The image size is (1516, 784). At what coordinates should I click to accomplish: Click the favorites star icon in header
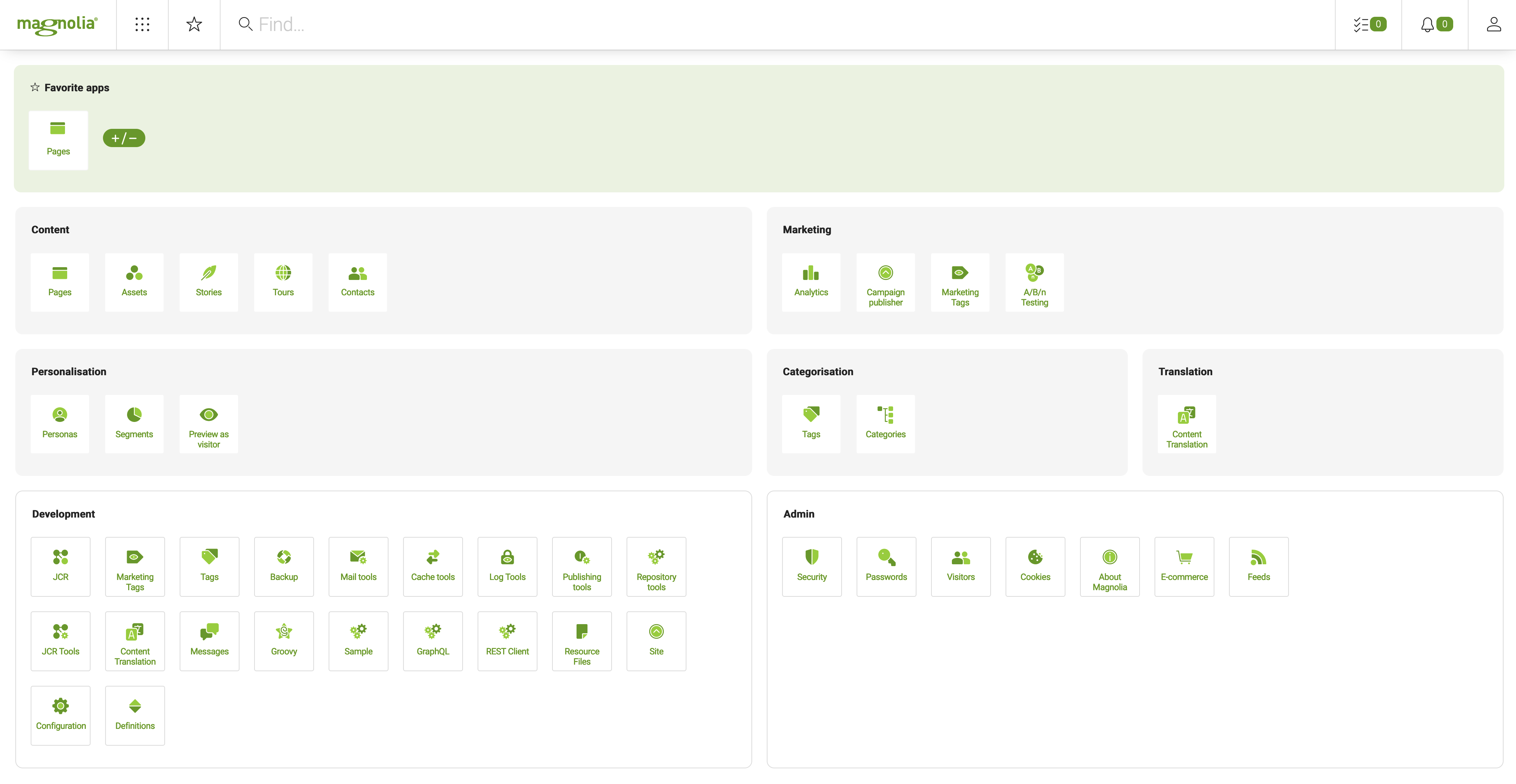coord(194,24)
